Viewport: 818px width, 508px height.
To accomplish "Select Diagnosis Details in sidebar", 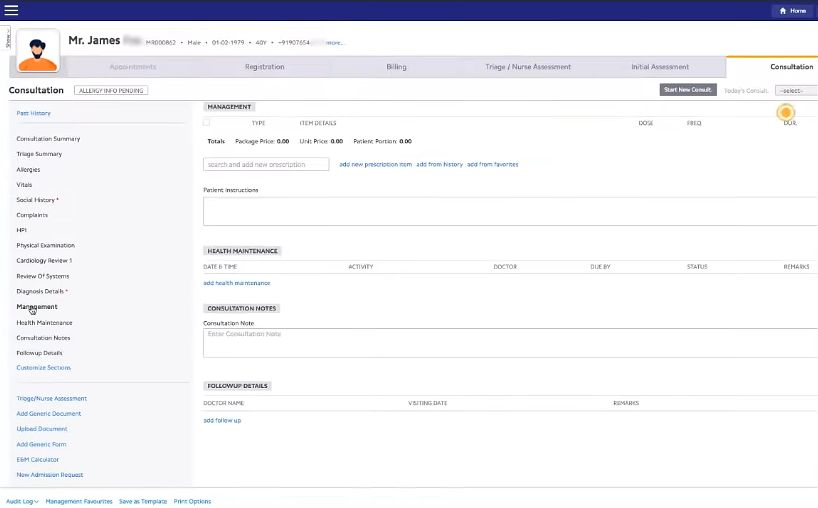I will pos(40,291).
